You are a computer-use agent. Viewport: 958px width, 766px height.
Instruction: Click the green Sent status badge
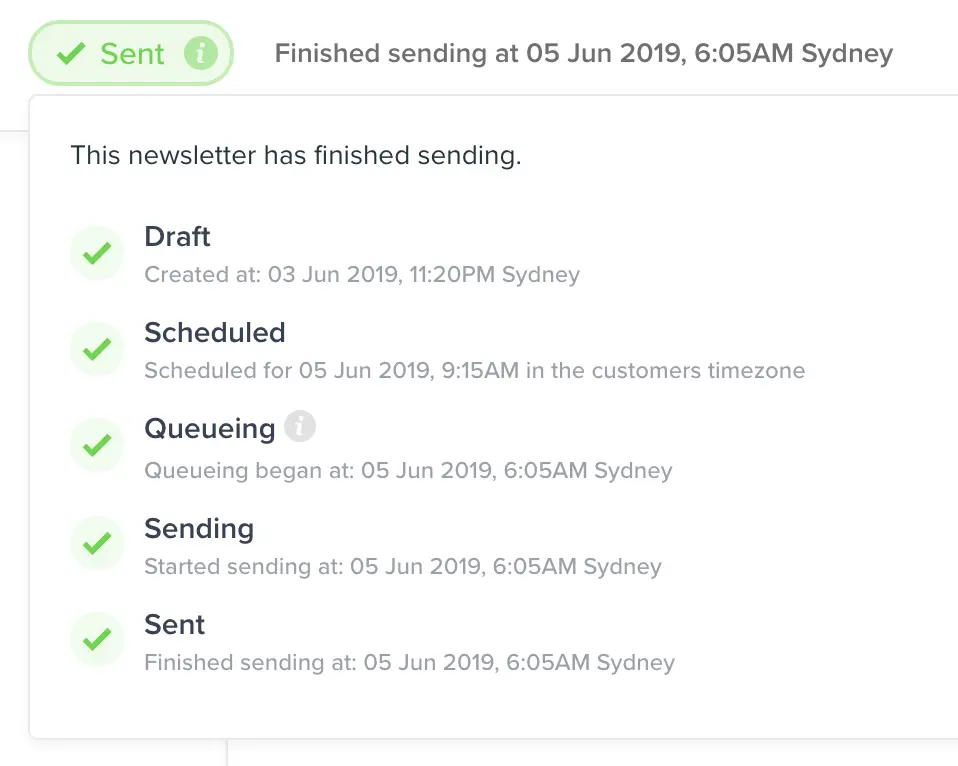point(130,53)
